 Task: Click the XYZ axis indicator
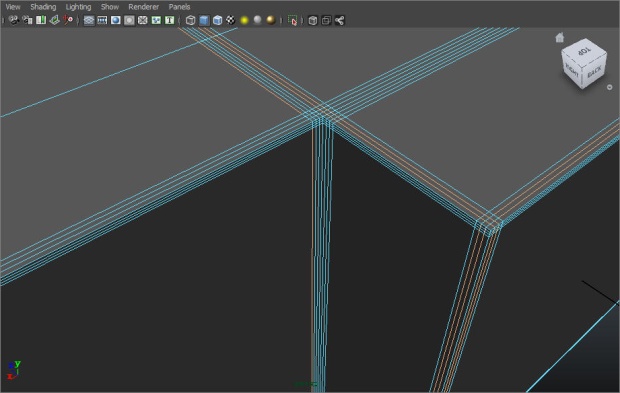point(13,370)
